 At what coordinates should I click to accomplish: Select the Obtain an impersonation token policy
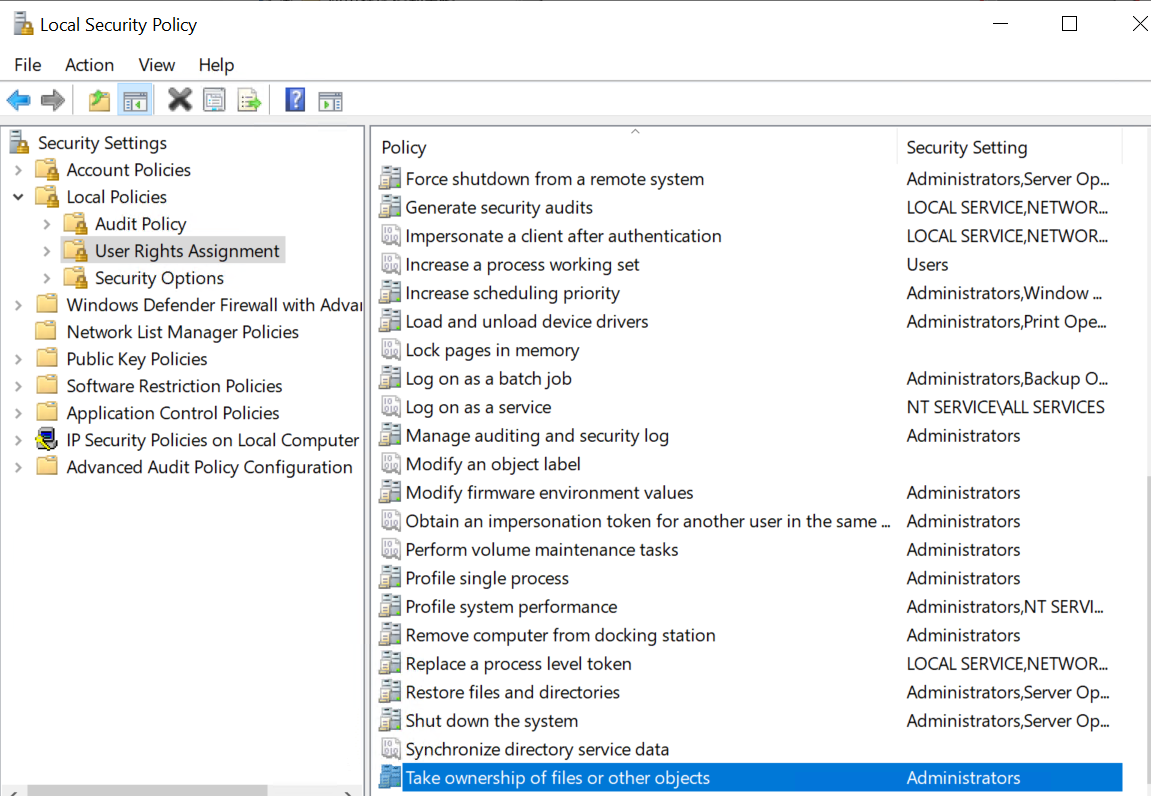(x=647, y=521)
